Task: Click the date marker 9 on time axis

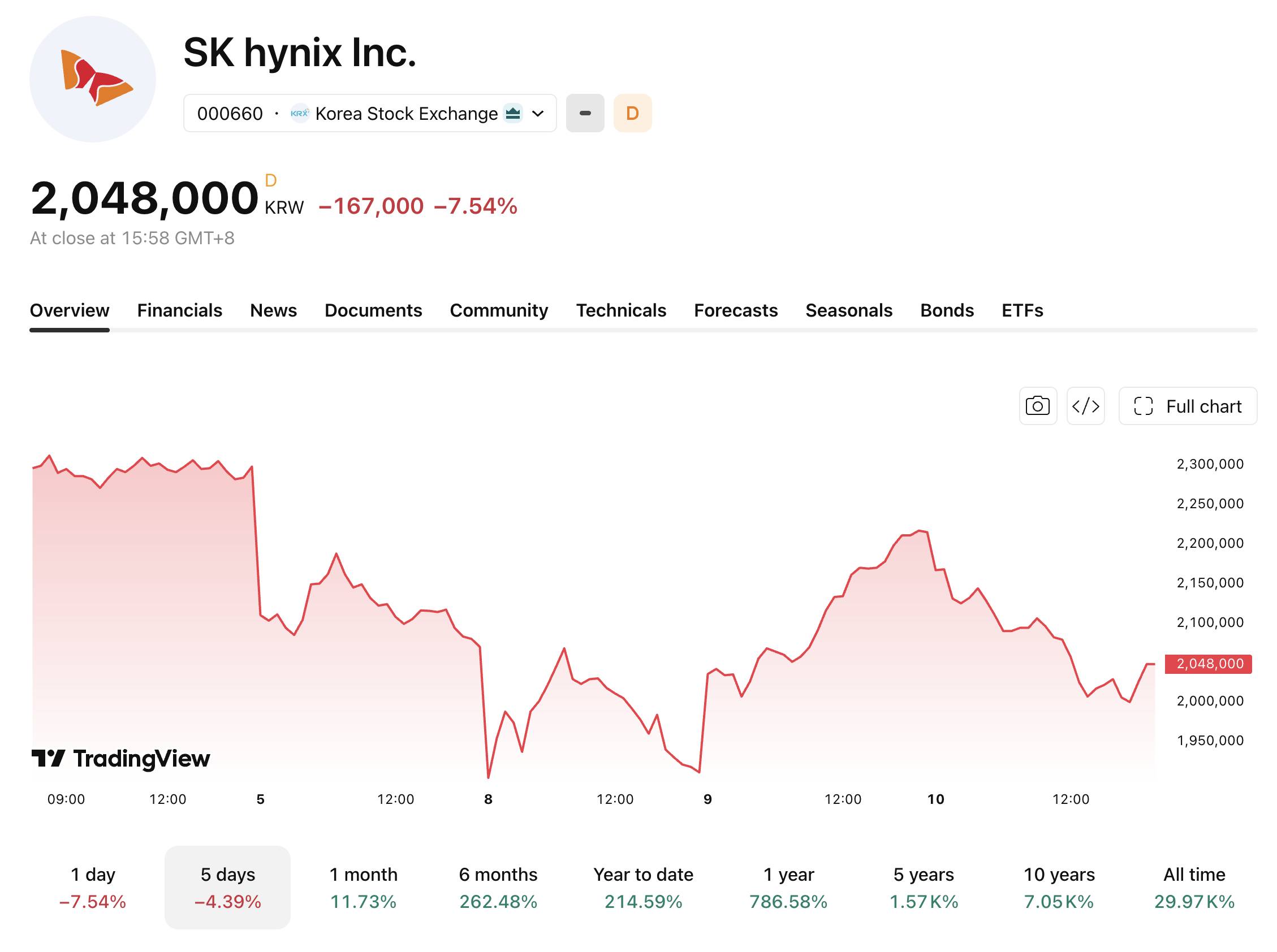Action: click(x=707, y=799)
